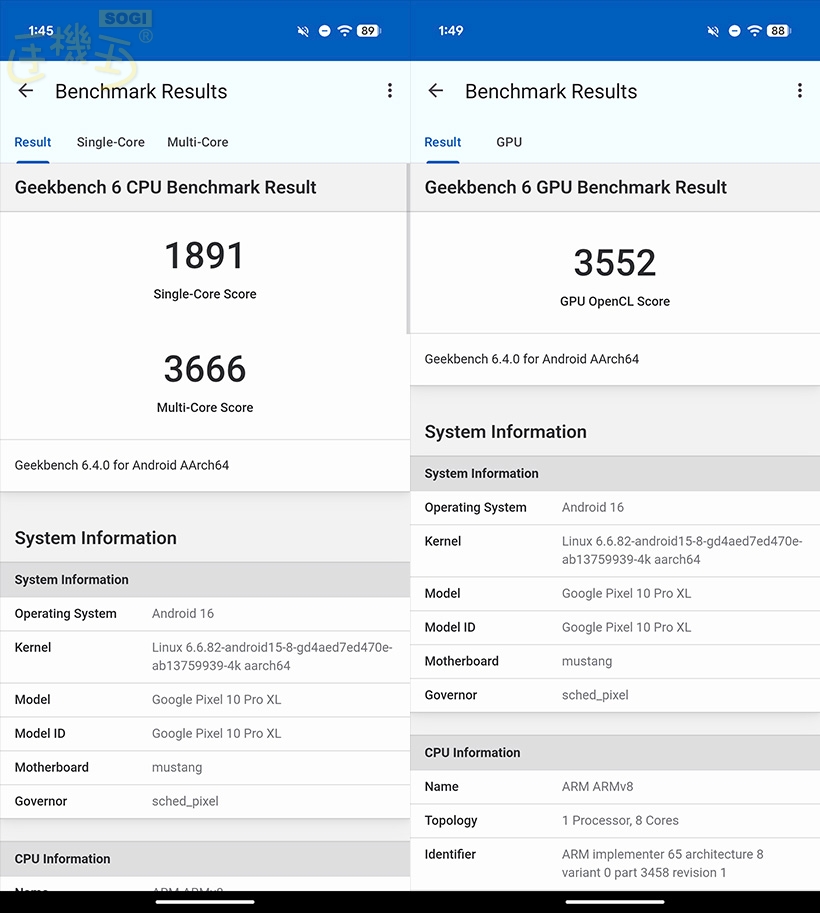Viewport: 820px width, 913px height.
Task: Tap the Model ID row value on the CPU screen
Action: [x=217, y=734]
